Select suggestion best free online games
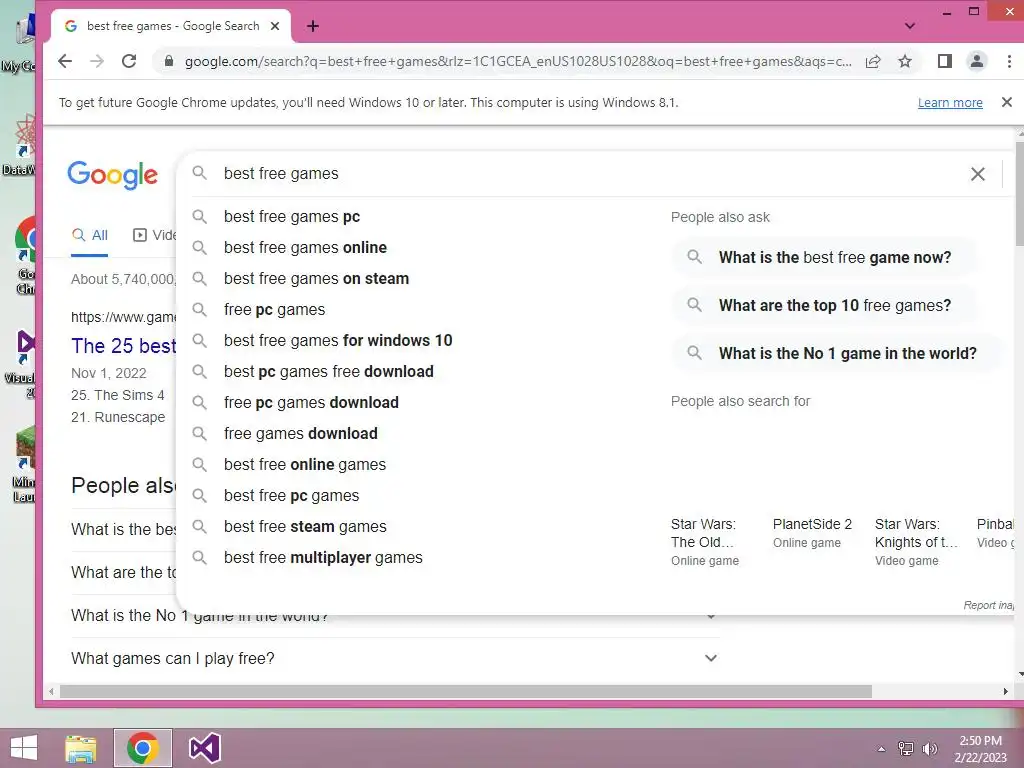The width and height of the screenshot is (1024, 768). click(x=305, y=465)
